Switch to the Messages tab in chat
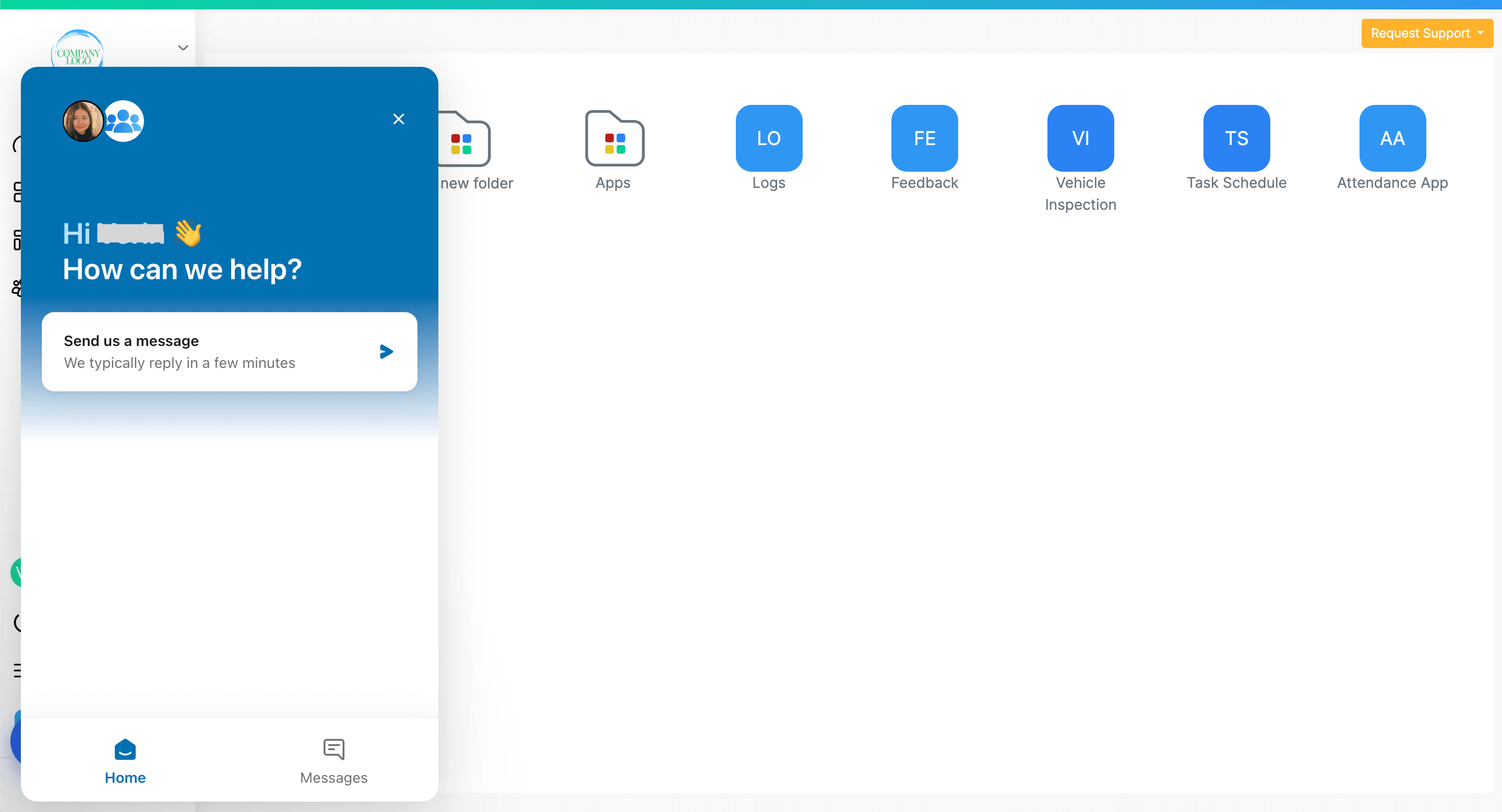This screenshot has width=1502, height=812. (333, 761)
